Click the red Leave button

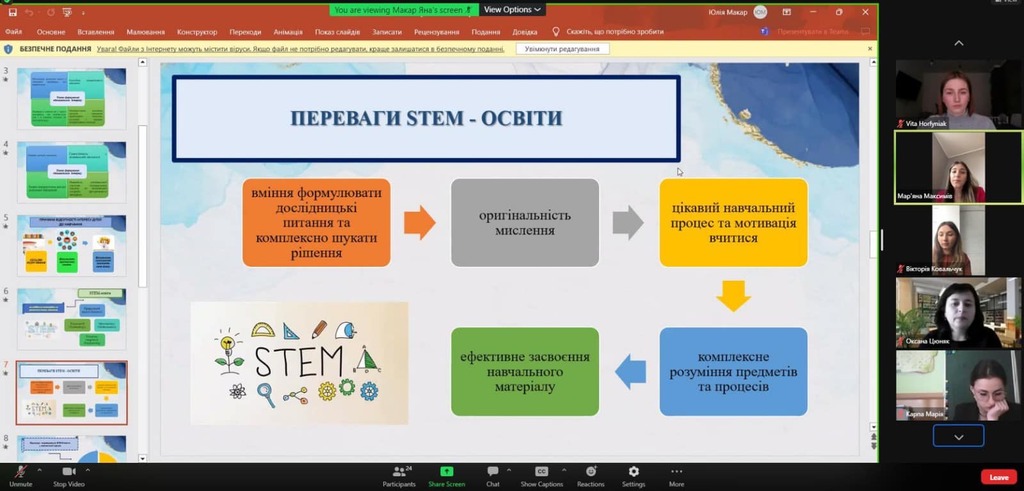click(997, 477)
